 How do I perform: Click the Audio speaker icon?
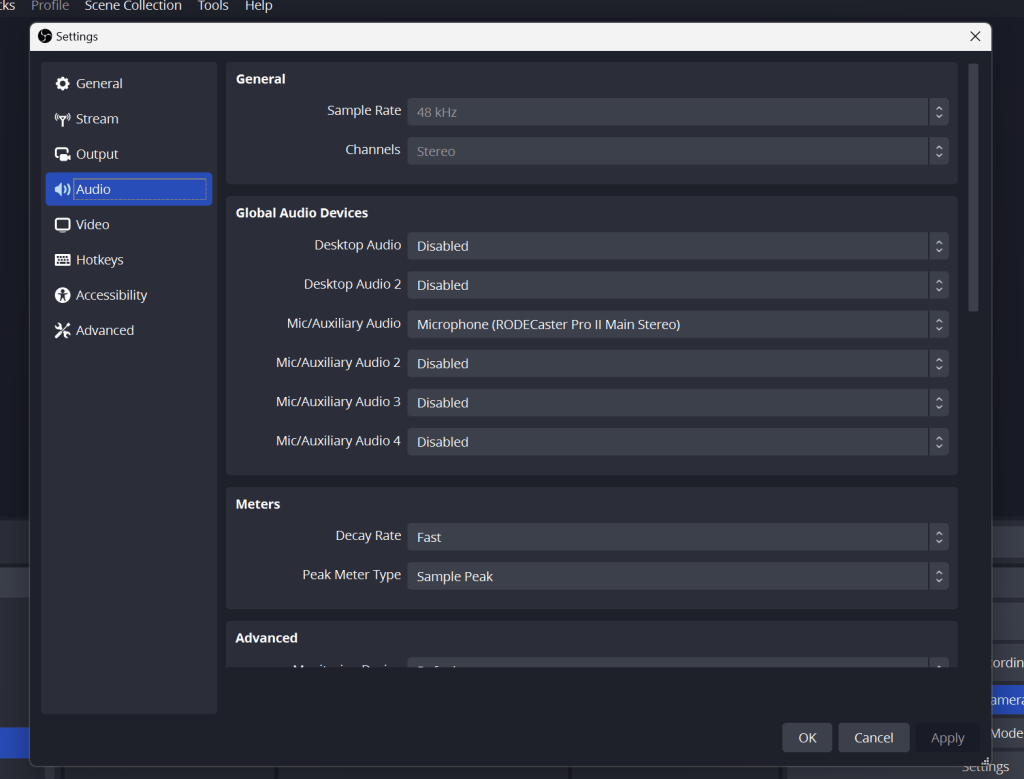coord(62,189)
